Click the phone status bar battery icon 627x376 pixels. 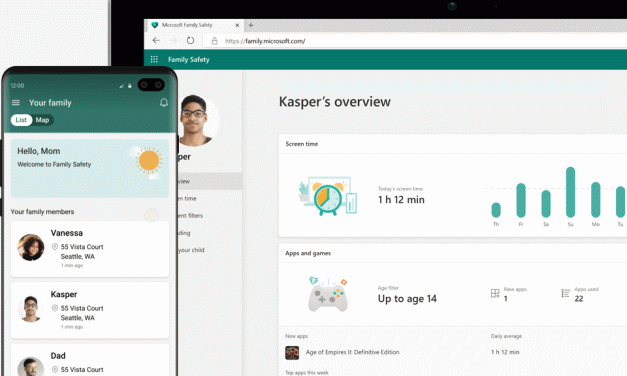pyautogui.click(x=130, y=86)
